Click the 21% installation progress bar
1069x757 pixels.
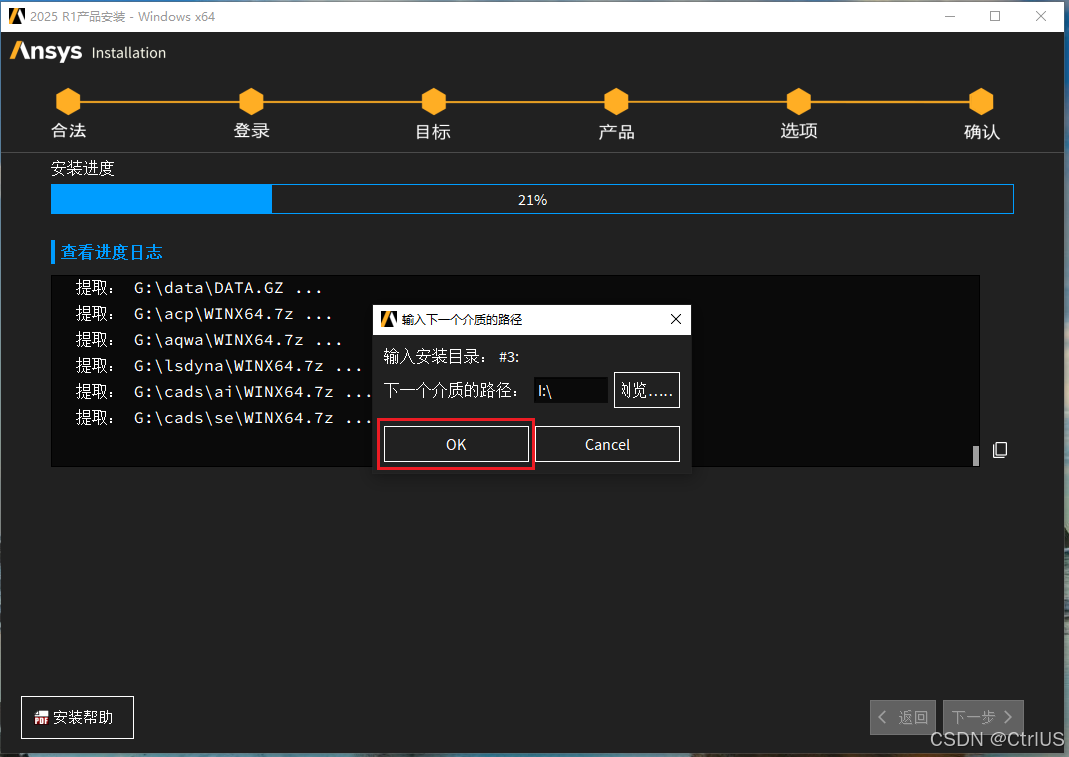click(532, 199)
